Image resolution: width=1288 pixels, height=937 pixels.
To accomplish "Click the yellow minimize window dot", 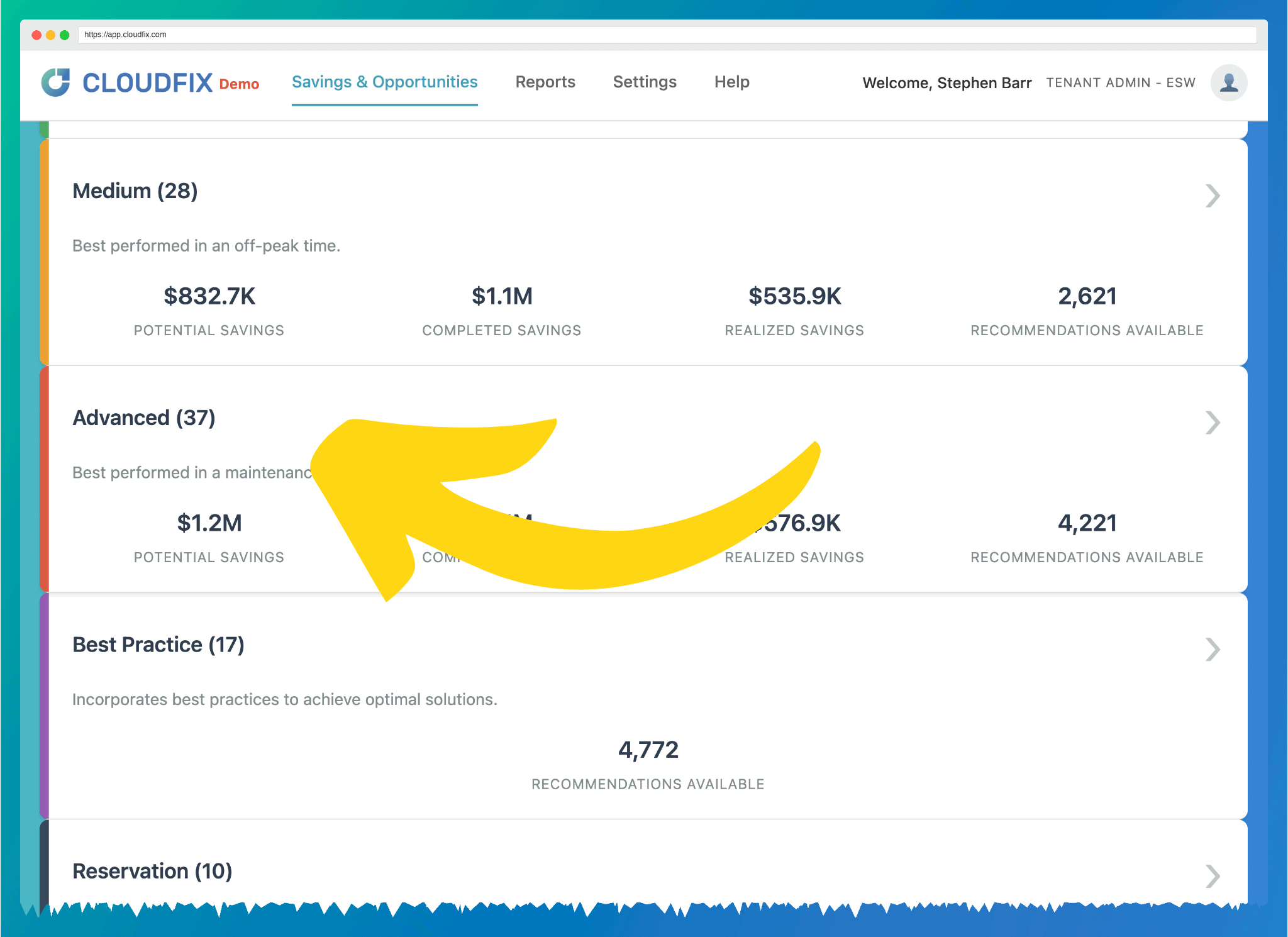I will (50, 35).
